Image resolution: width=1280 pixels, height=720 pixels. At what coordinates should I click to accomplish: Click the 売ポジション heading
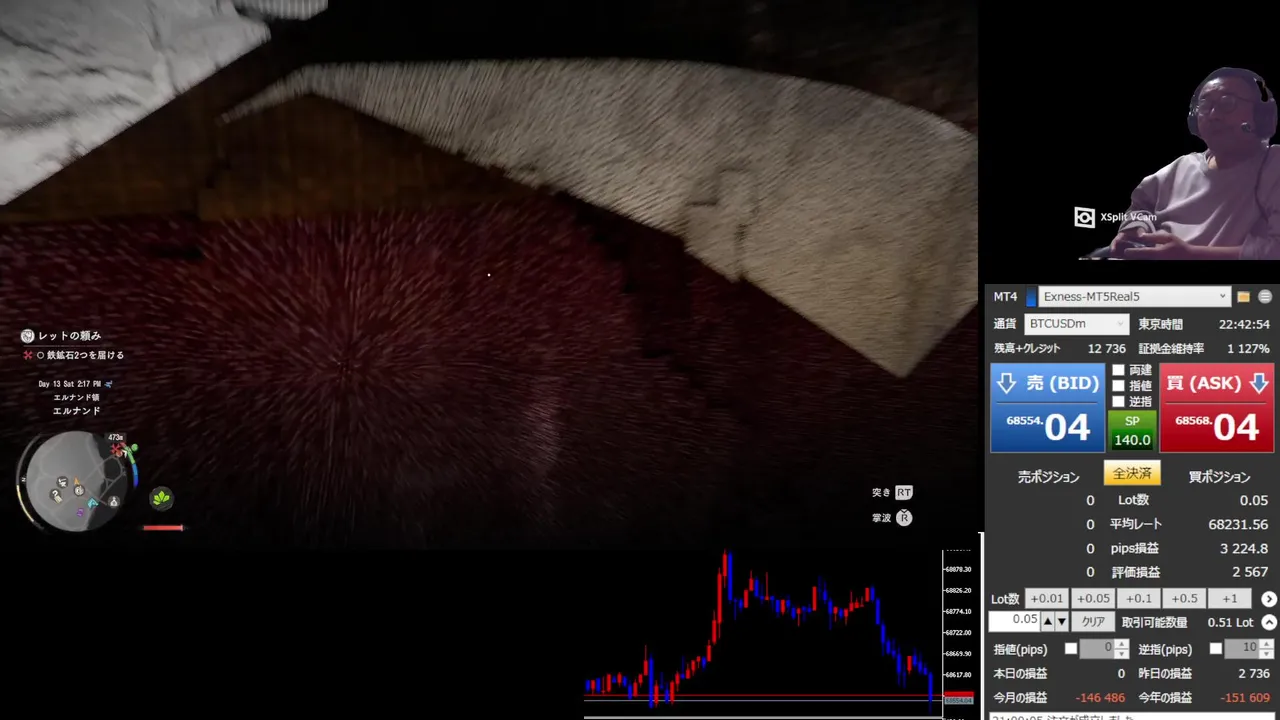(1049, 477)
